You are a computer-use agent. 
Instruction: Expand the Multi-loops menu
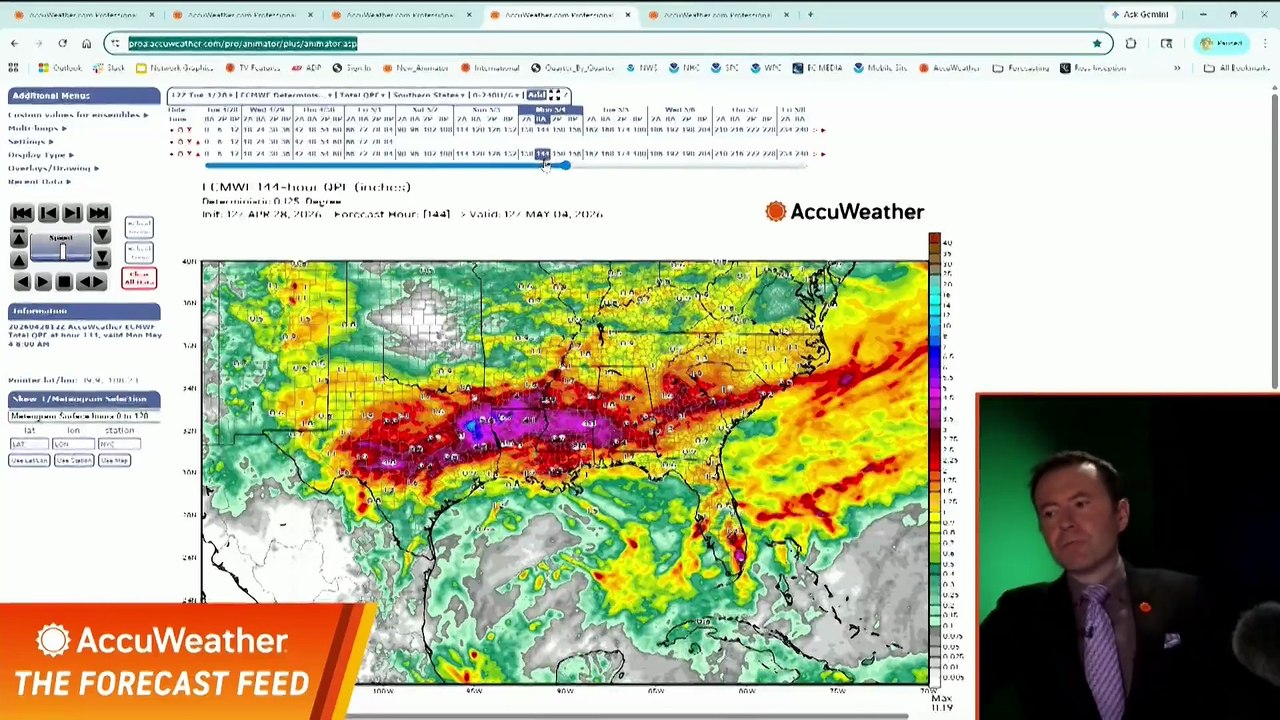37,128
